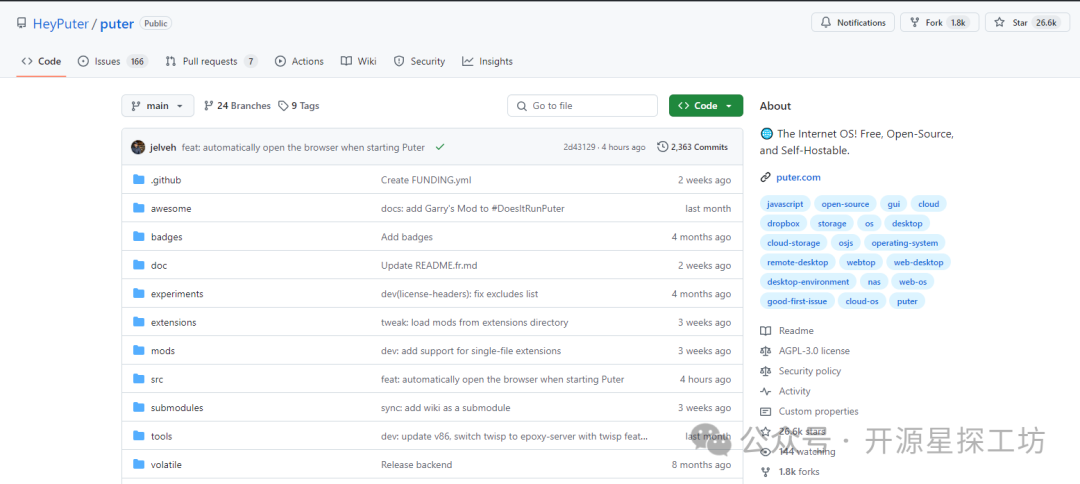The image size is (1080, 484).
Task: Open 'Add badges' commit message
Action: 407,237
